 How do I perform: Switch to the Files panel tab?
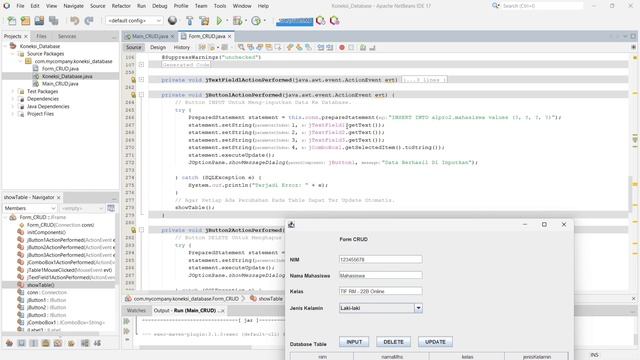41,36
